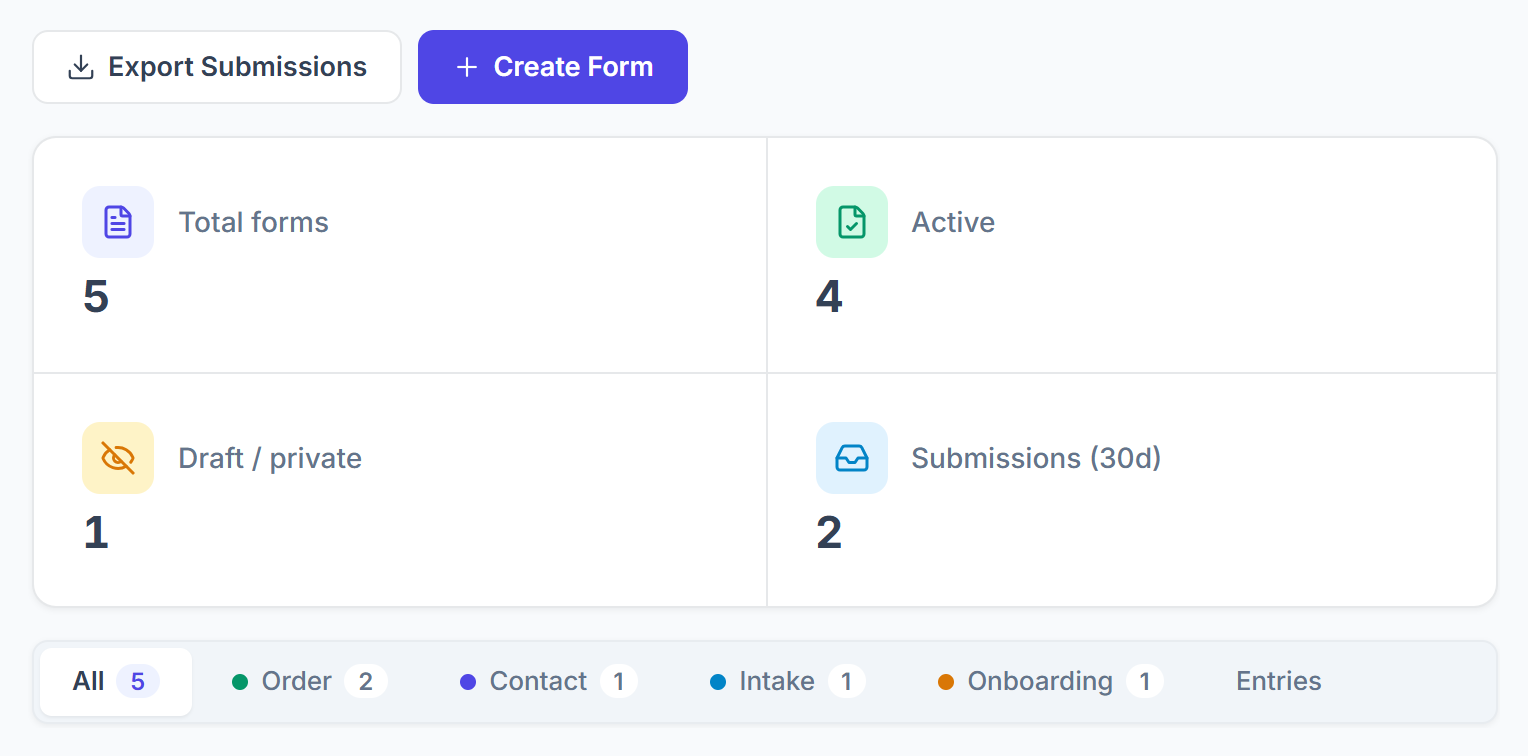Click the download icon in Export Submissions
Screen dimensions: 1528x756
point(80,67)
